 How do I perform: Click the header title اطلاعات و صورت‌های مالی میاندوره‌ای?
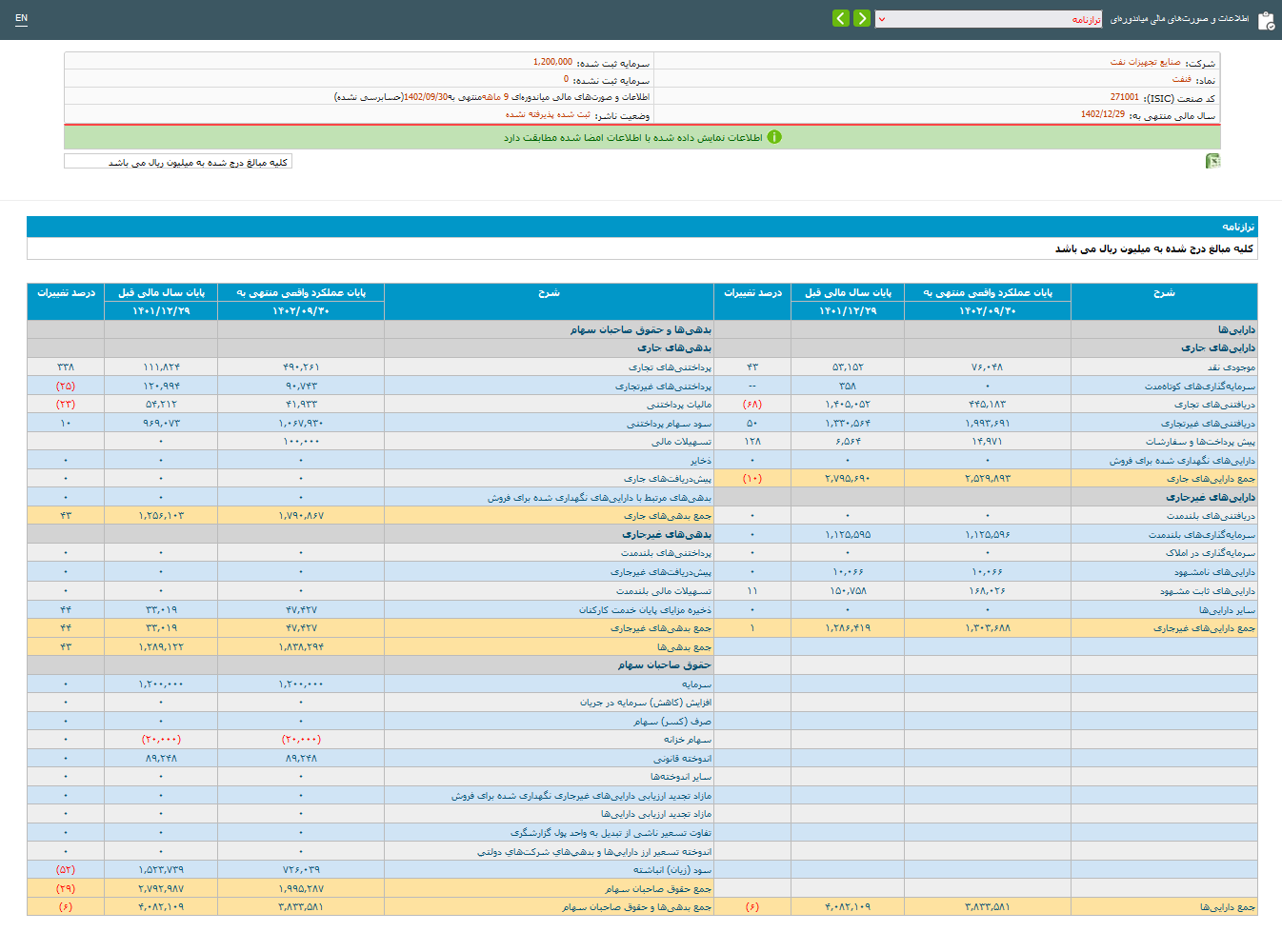(x=1179, y=19)
